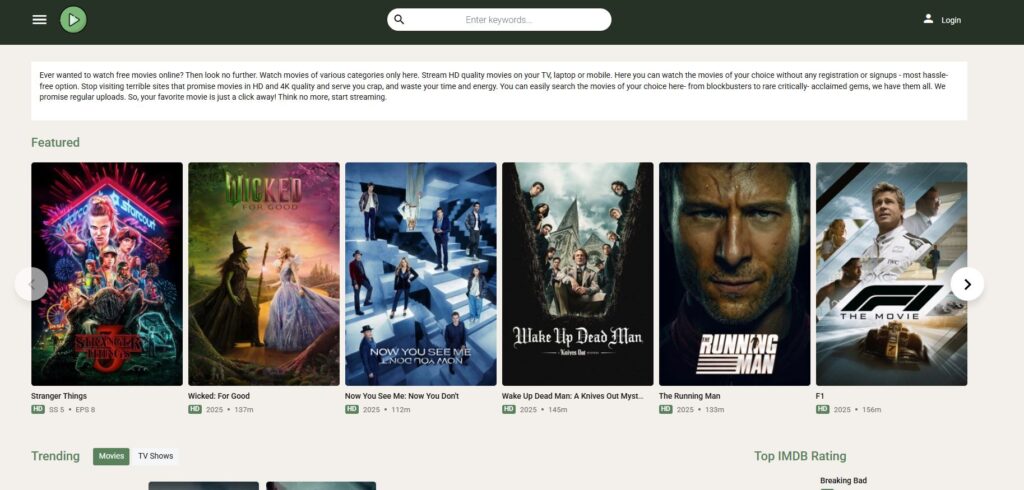Click the user profile icon
The image size is (1024, 490).
928,19
